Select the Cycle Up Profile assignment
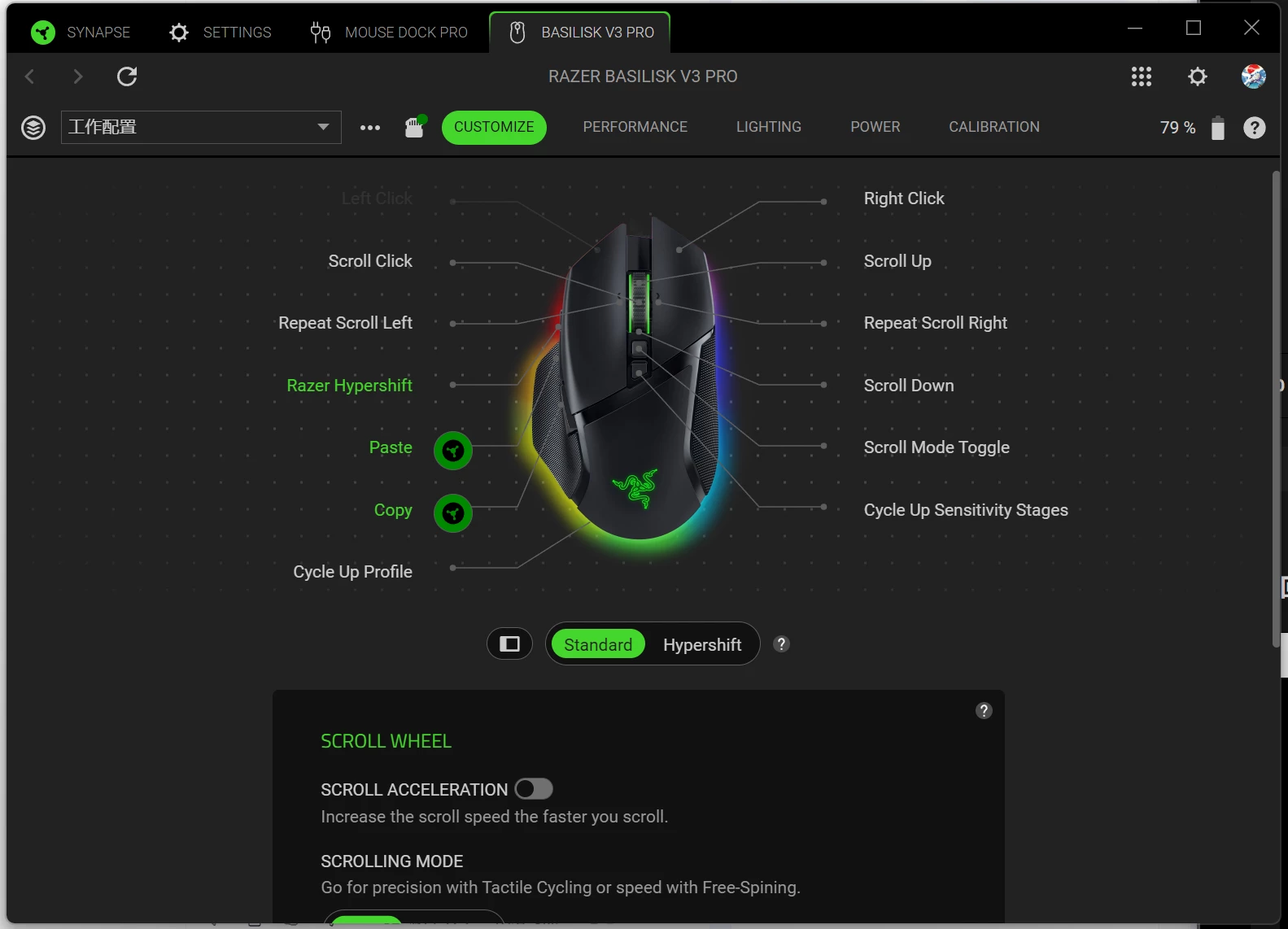Viewport: 1288px width, 929px height. pos(352,572)
